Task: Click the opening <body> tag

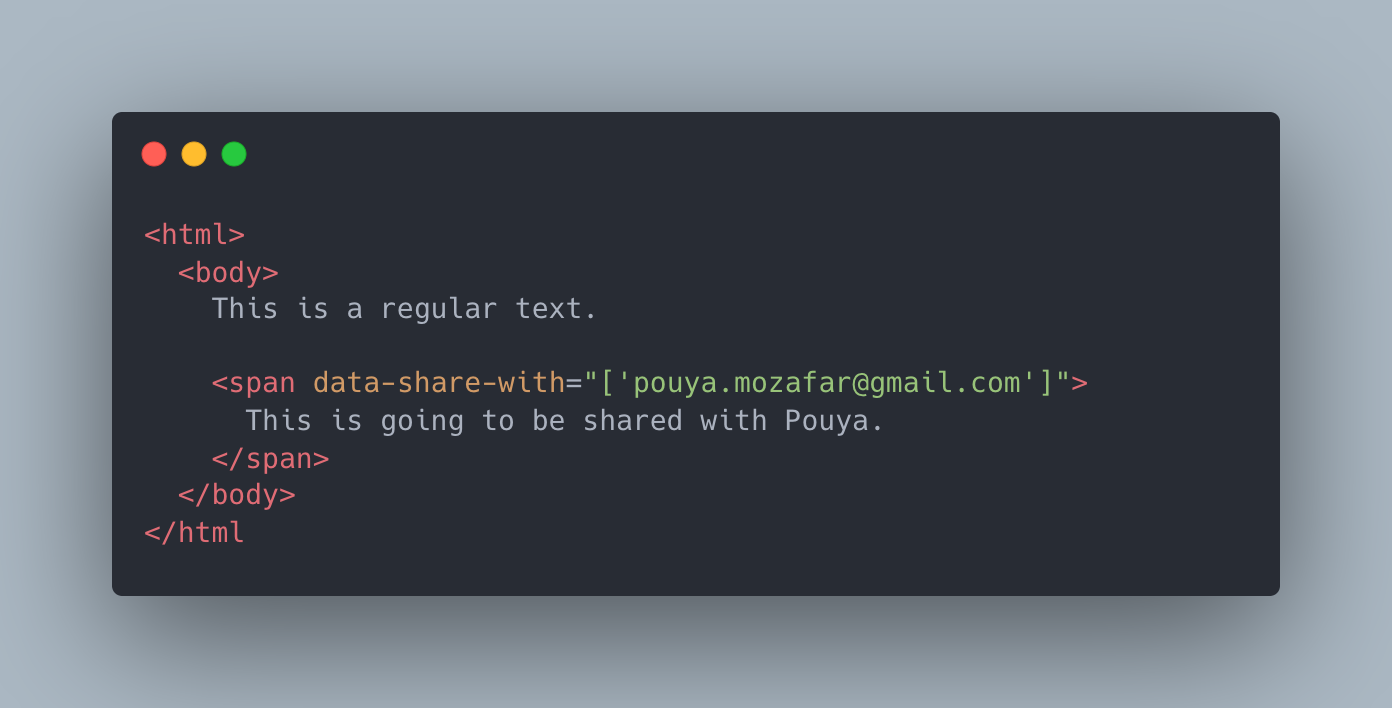Action: [x=228, y=272]
